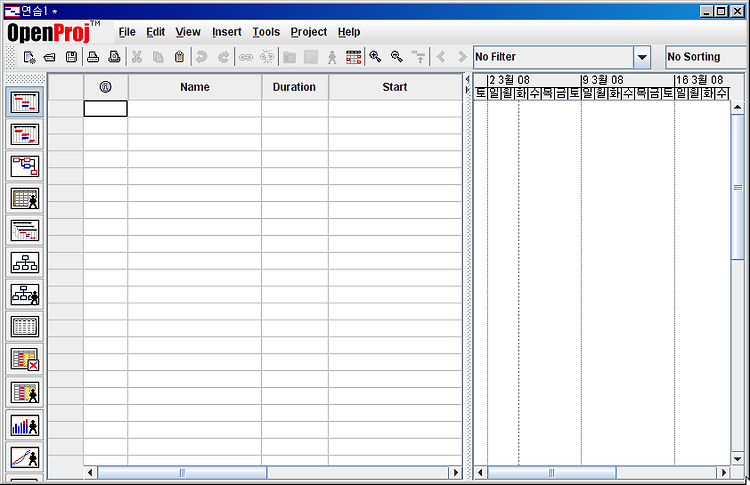The height and width of the screenshot is (485, 750).
Task: Open RBS chart view in sidebar
Action: point(25,294)
